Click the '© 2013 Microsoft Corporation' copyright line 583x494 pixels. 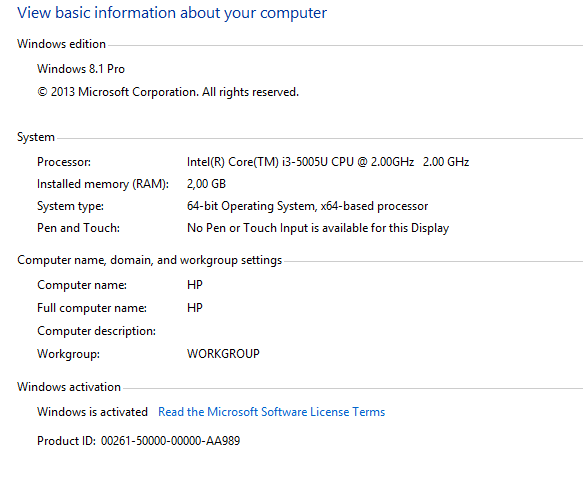pyautogui.click(x=168, y=92)
